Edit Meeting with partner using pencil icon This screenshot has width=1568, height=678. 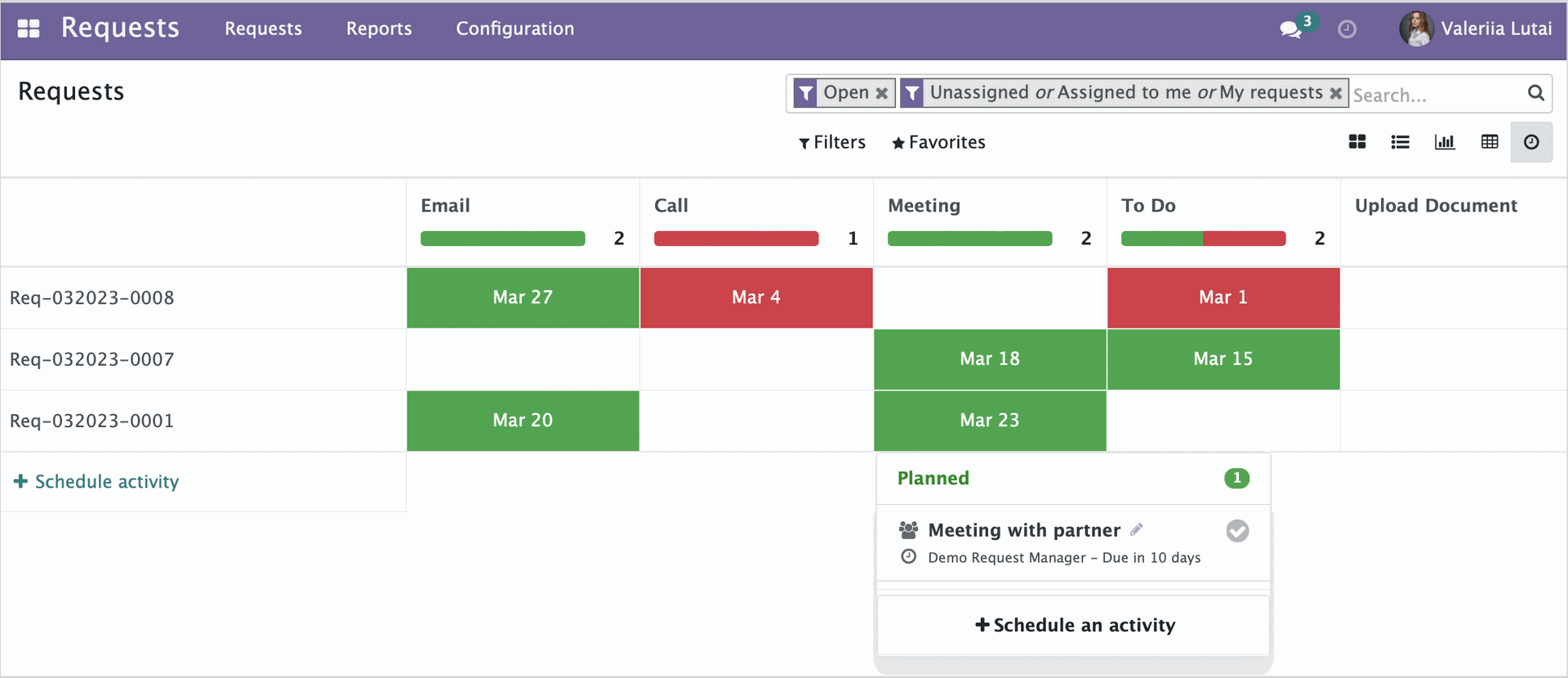pyautogui.click(x=1137, y=529)
